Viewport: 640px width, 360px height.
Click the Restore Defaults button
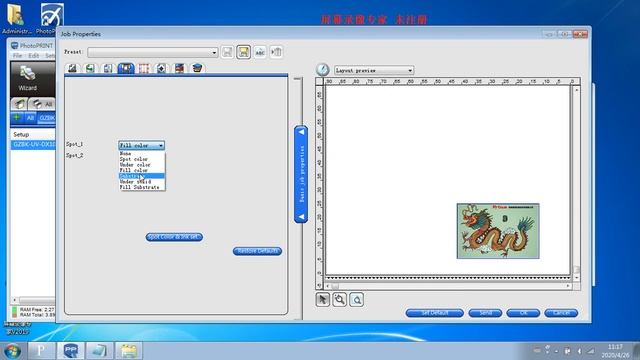point(258,251)
